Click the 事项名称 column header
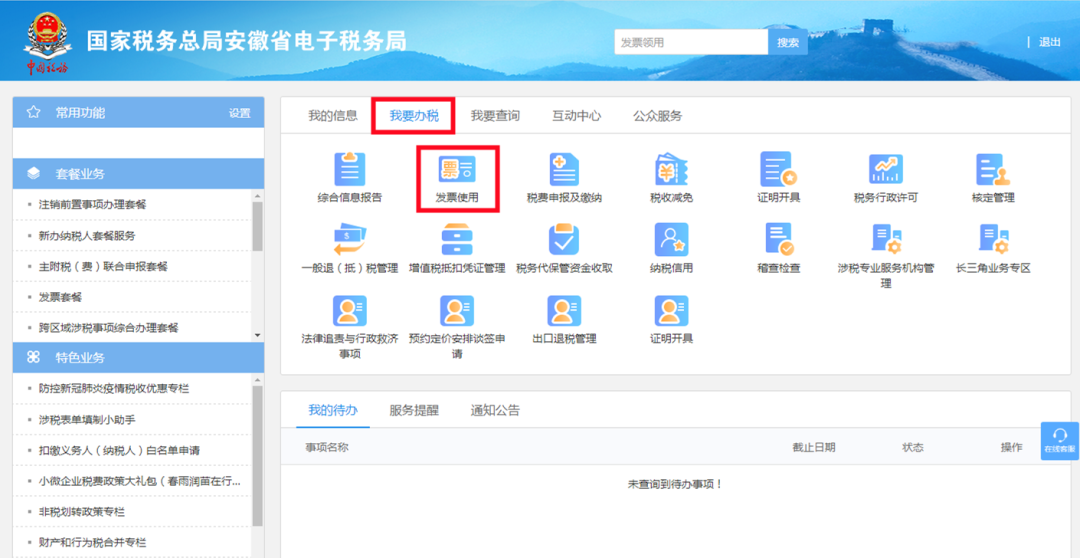The width and height of the screenshot is (1080, 558). (327, 448)
